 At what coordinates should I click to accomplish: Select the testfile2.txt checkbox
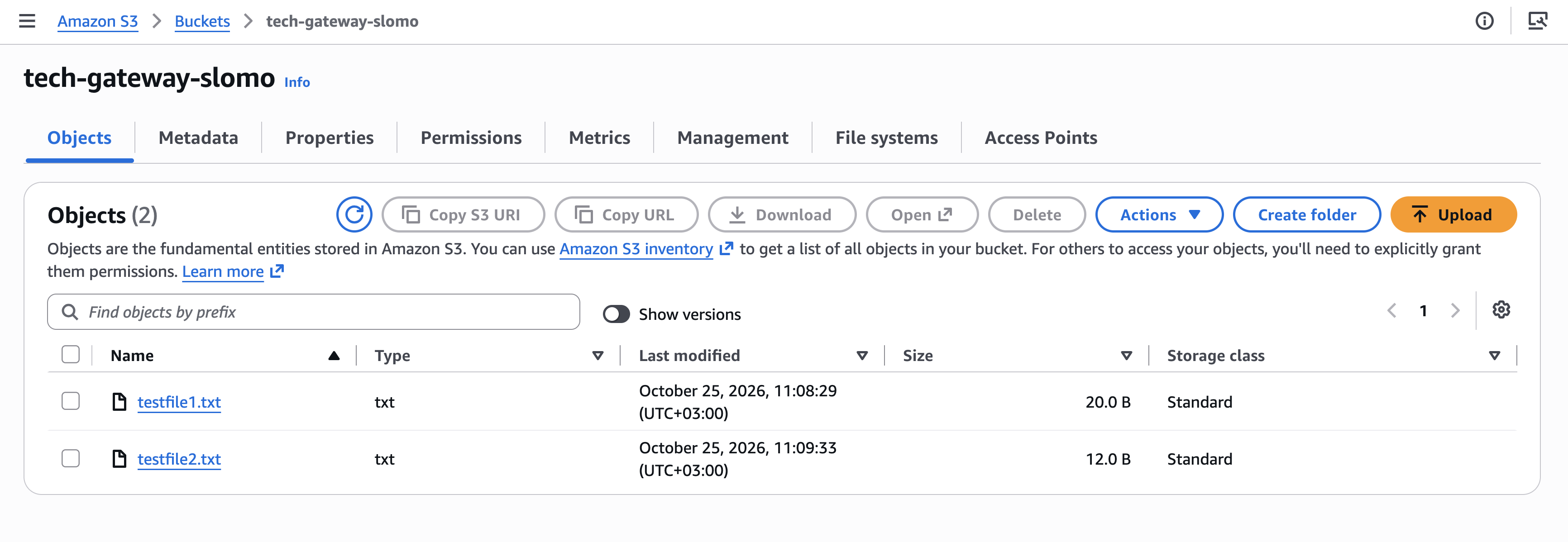pos(71,459)
